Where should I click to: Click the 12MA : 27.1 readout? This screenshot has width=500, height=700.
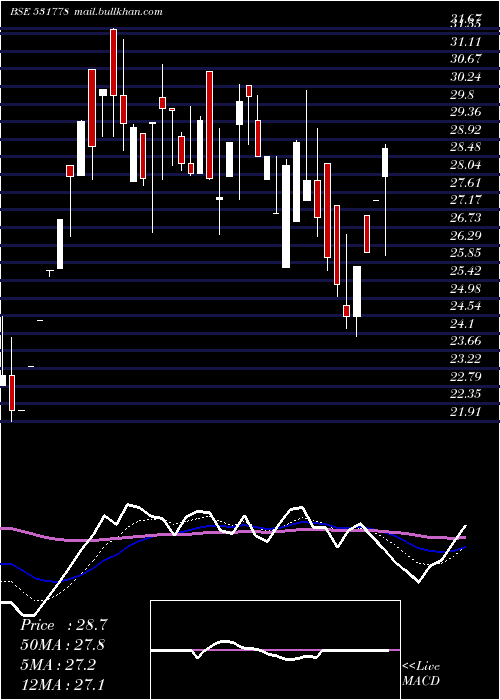coord(63,685)
